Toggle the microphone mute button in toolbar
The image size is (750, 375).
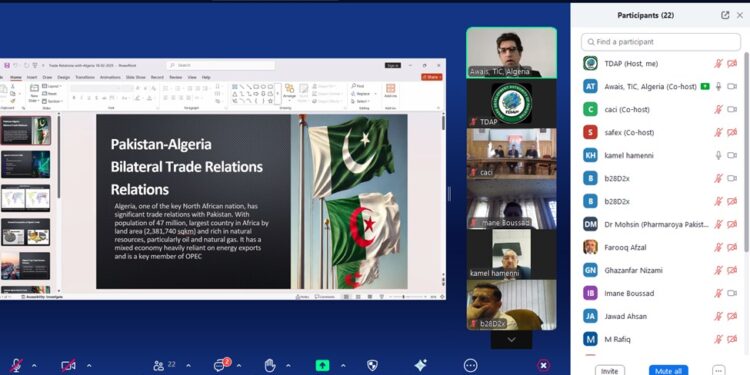(x=17, y=366)
